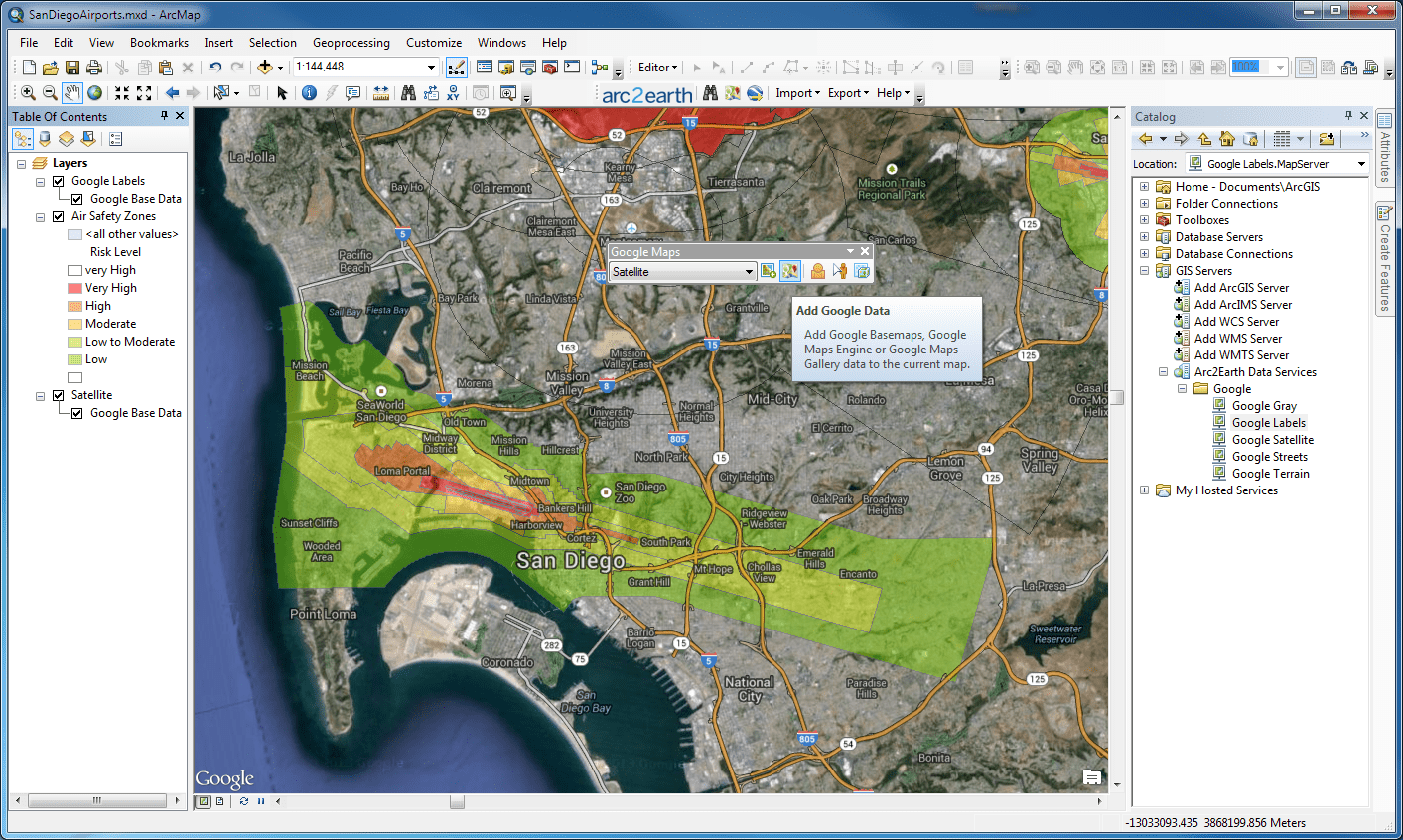Open Find binoculars on Tools toolbar
This screenshot has width=1403, height=840.
tap(408, 93)
